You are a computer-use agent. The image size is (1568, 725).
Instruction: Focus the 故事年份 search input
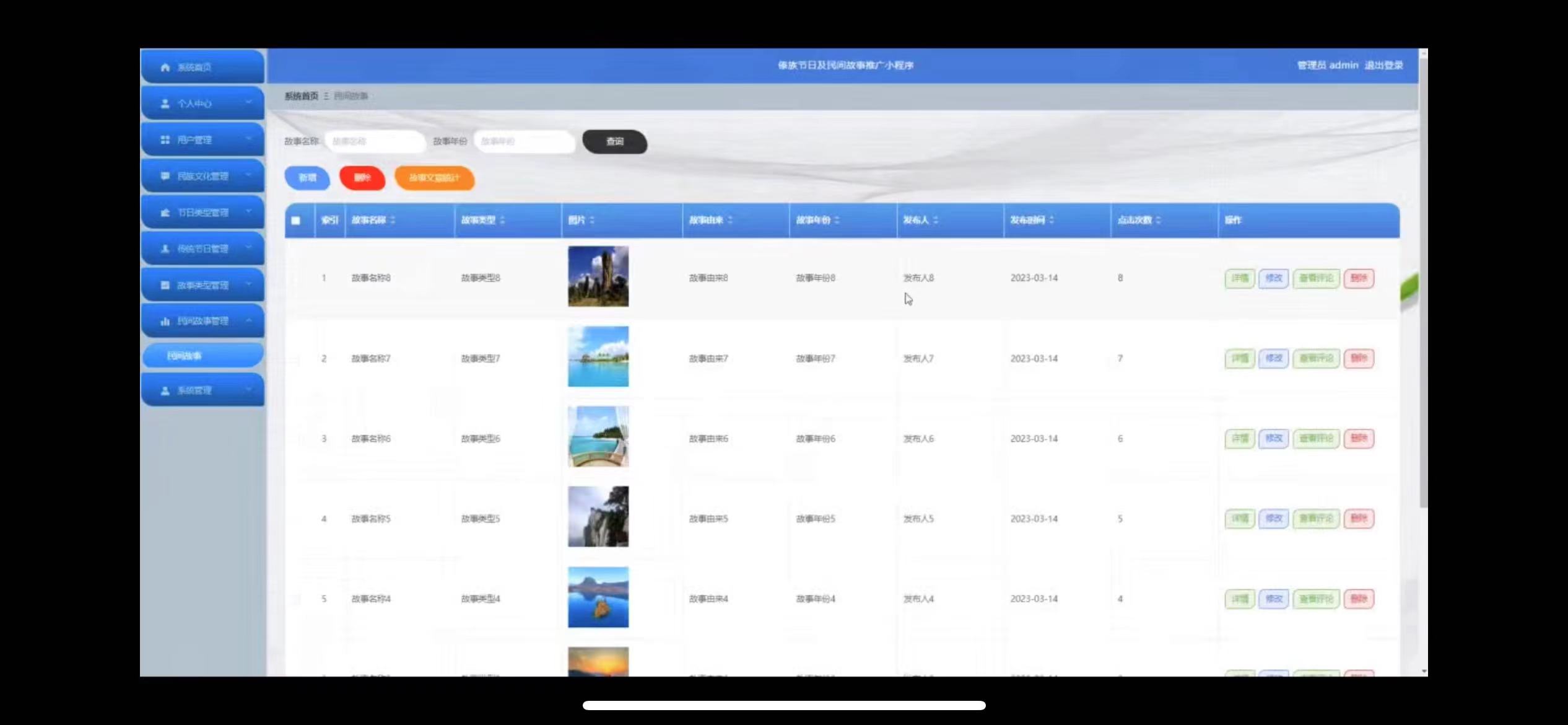pyautogui.click(x=525, y=142)
